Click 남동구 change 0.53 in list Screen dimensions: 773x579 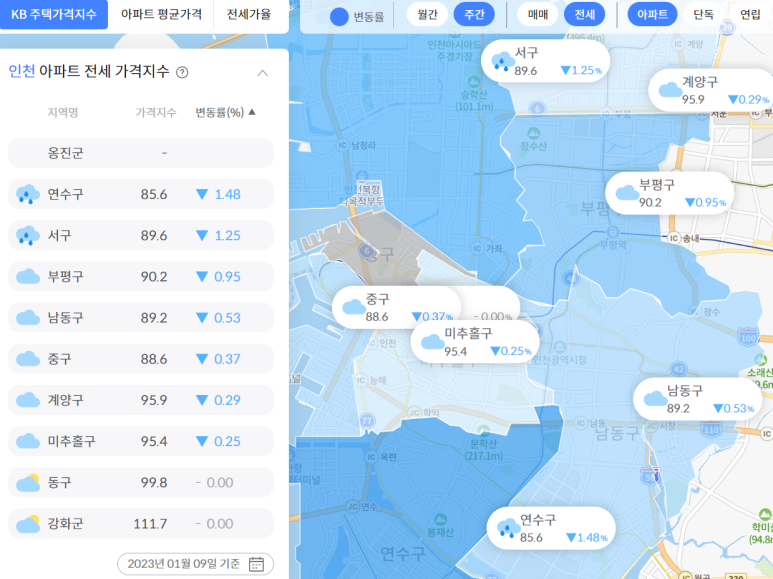coord(227,318)
